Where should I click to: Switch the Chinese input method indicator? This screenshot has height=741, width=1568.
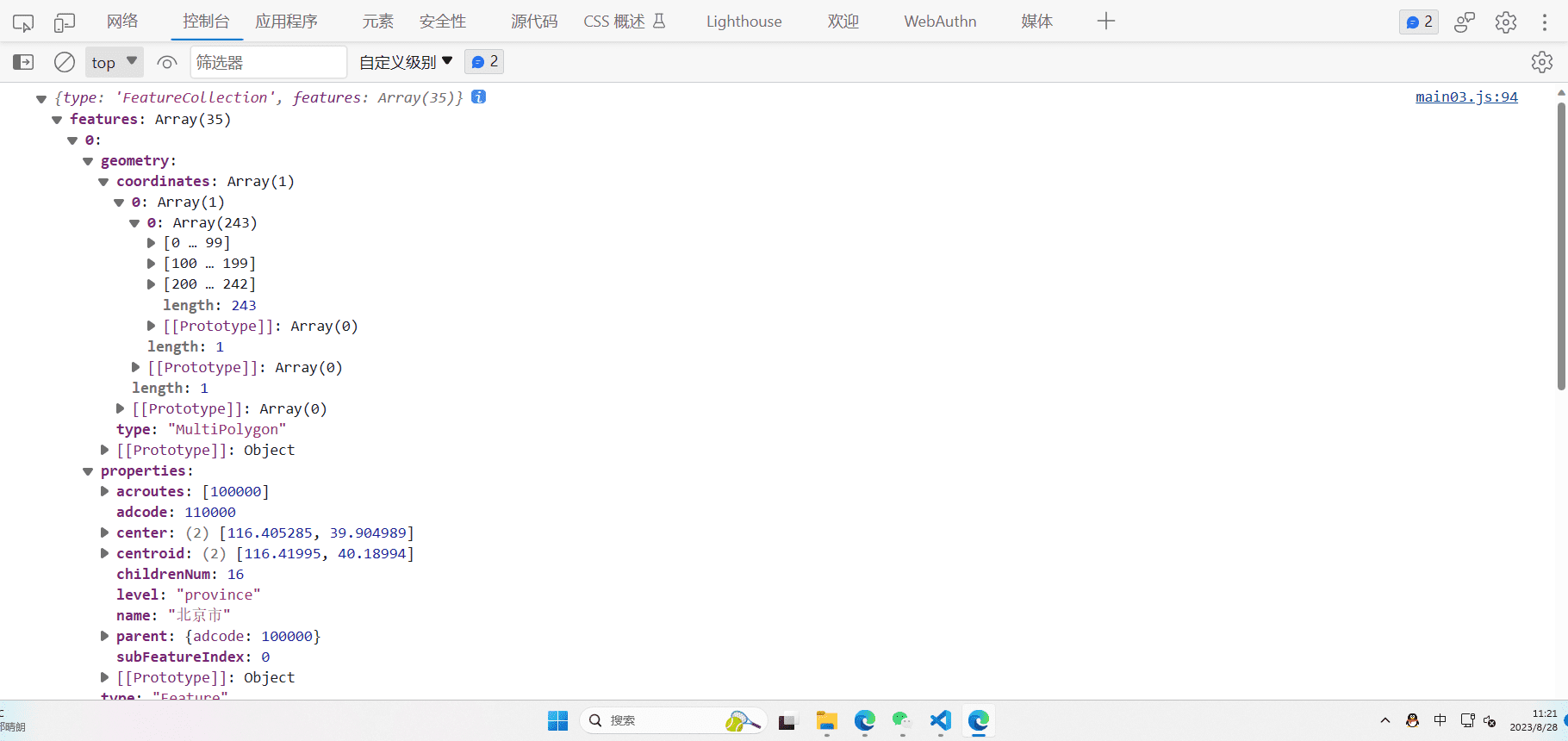click(1440, 720)
